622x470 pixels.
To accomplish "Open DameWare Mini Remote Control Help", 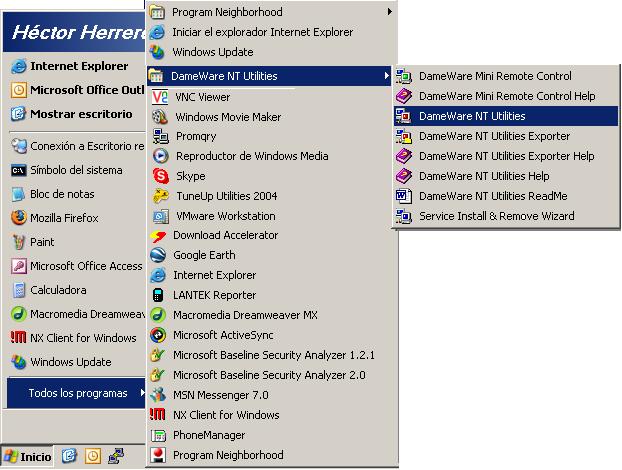I will click(x=506, y=96).
